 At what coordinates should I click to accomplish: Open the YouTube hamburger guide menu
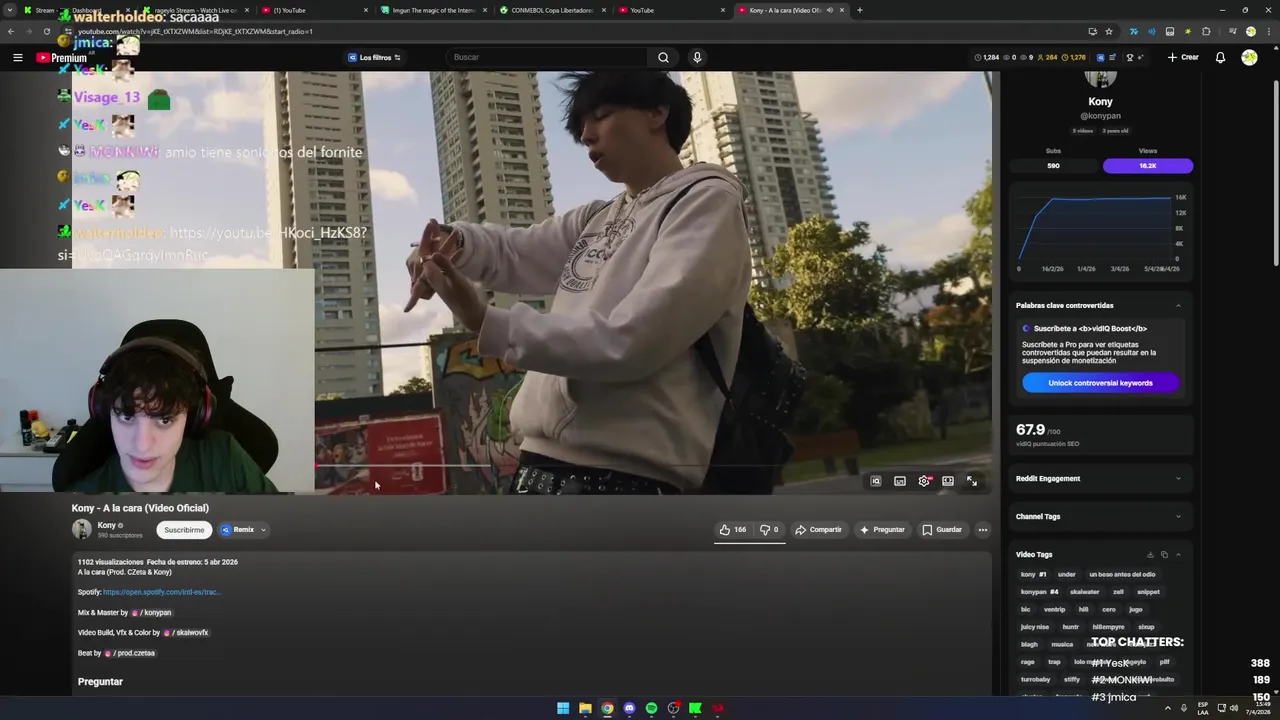click(17, 58)
